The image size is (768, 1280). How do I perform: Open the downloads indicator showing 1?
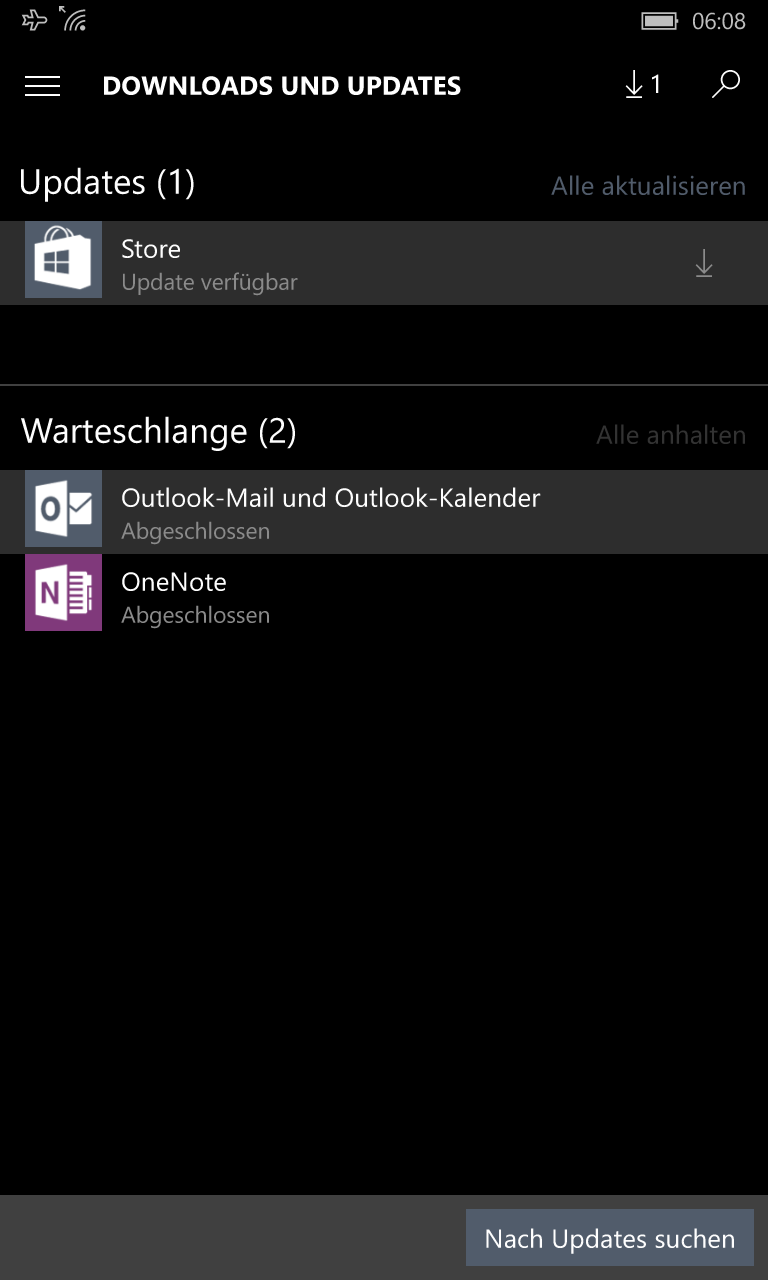(642, 85)
